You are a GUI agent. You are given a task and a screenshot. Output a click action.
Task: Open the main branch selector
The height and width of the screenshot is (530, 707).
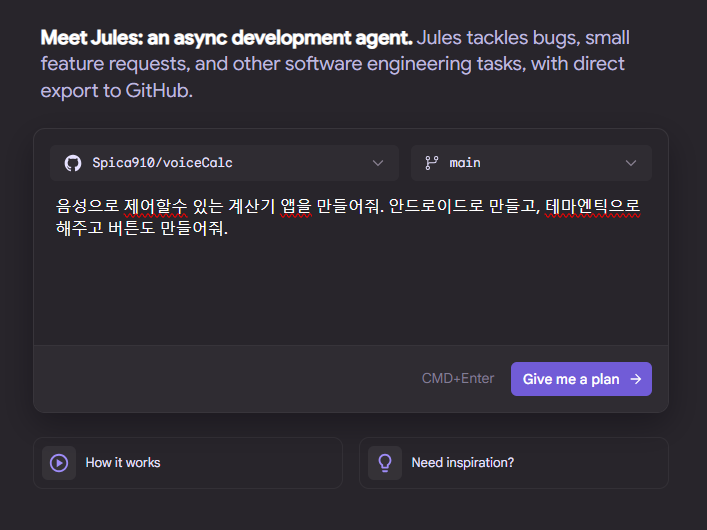coord(531,163)
